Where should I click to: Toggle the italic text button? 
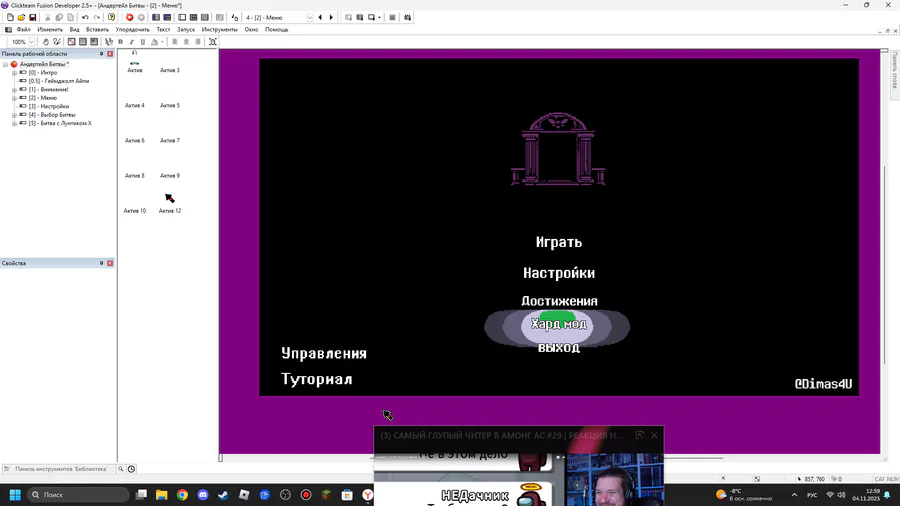coord(131,42)
